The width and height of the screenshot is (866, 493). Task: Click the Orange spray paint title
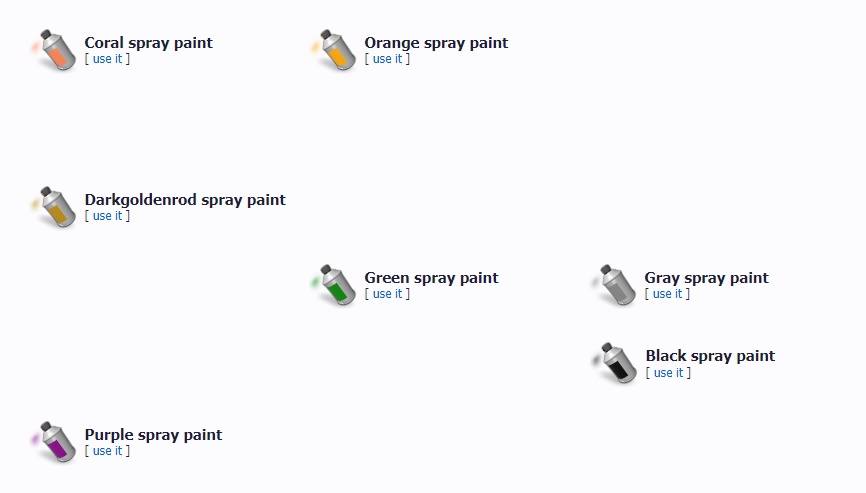(x=436, y=43)
